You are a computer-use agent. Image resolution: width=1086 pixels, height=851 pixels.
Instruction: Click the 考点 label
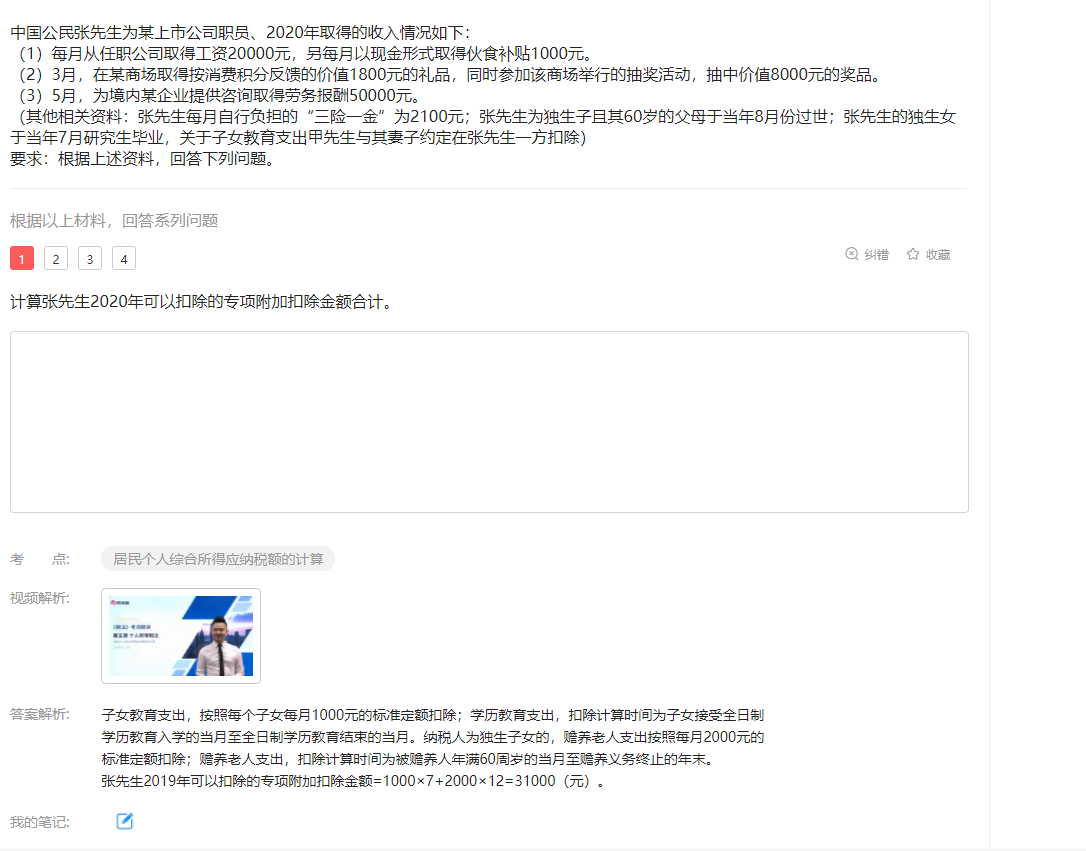[x=39, y=559]
